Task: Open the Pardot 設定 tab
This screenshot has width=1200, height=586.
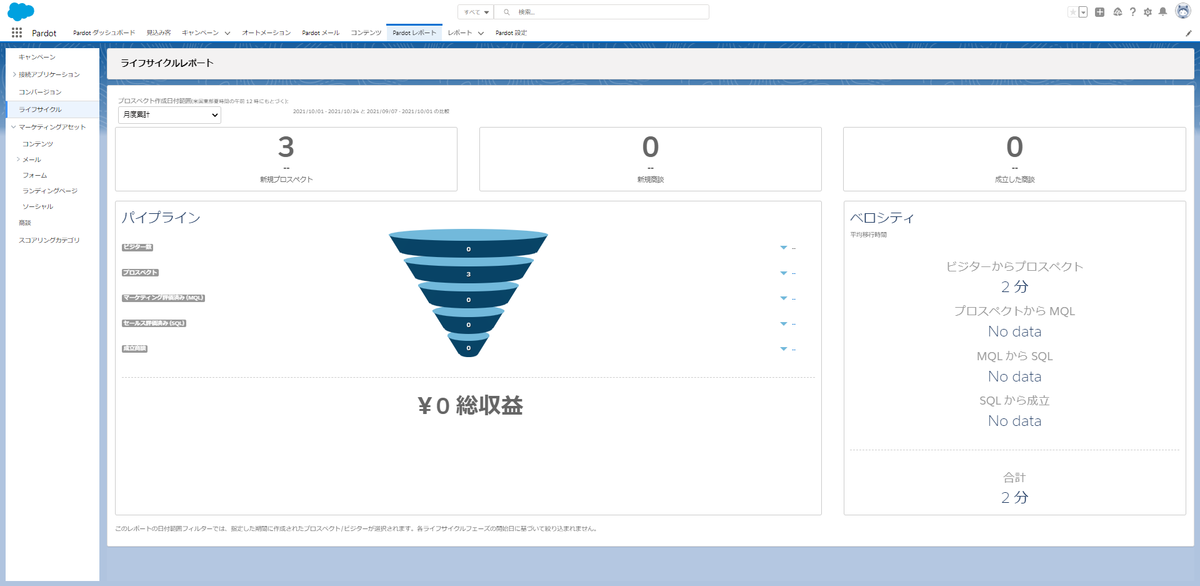Action: [x=511, y=33]
